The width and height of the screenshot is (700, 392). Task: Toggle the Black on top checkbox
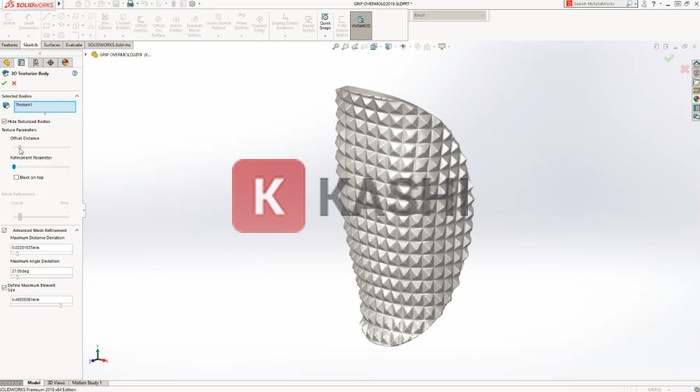(16, 178)
